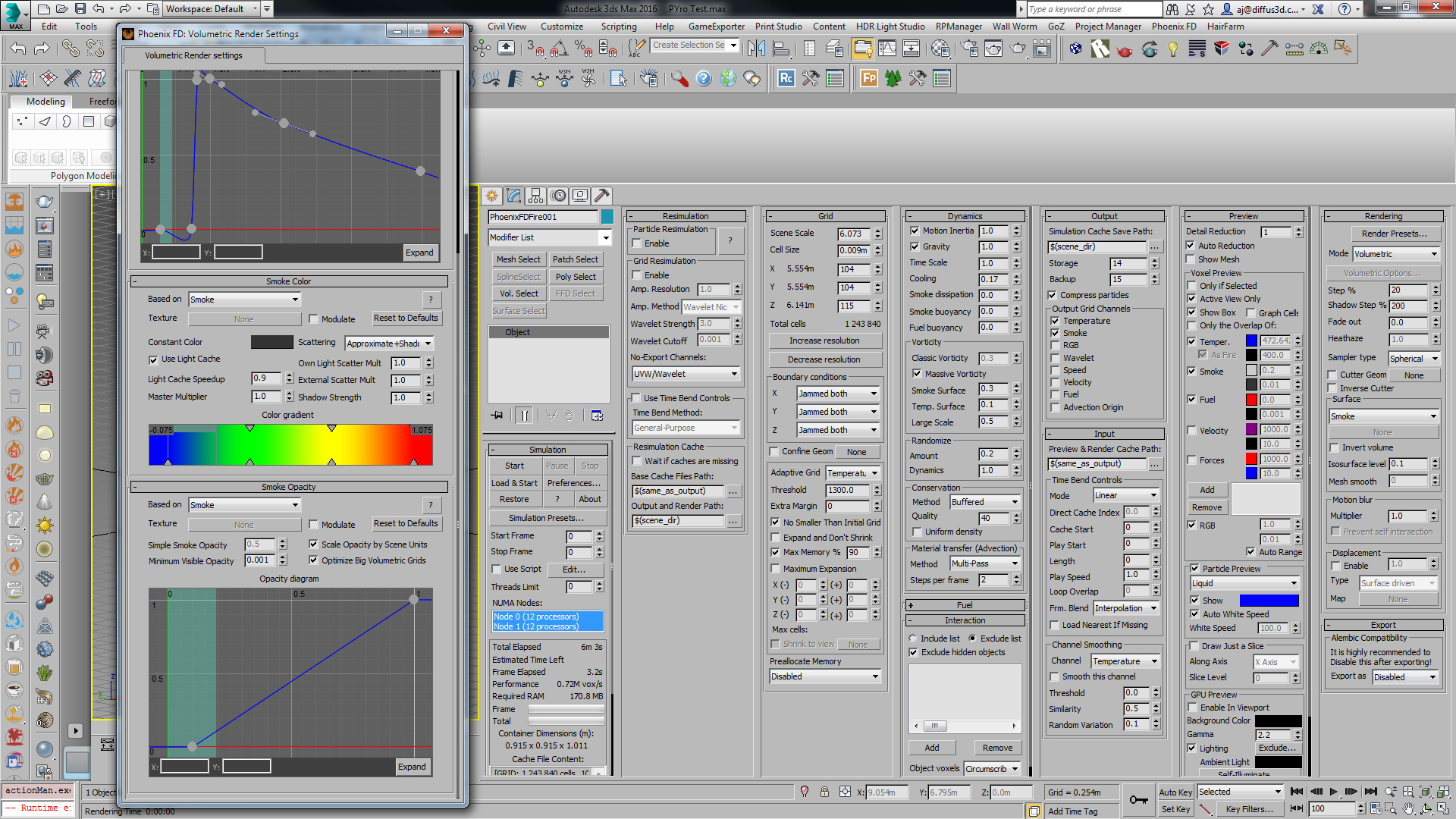
Task: Click the Constant Color dark swatch
Action: (271, 342)
